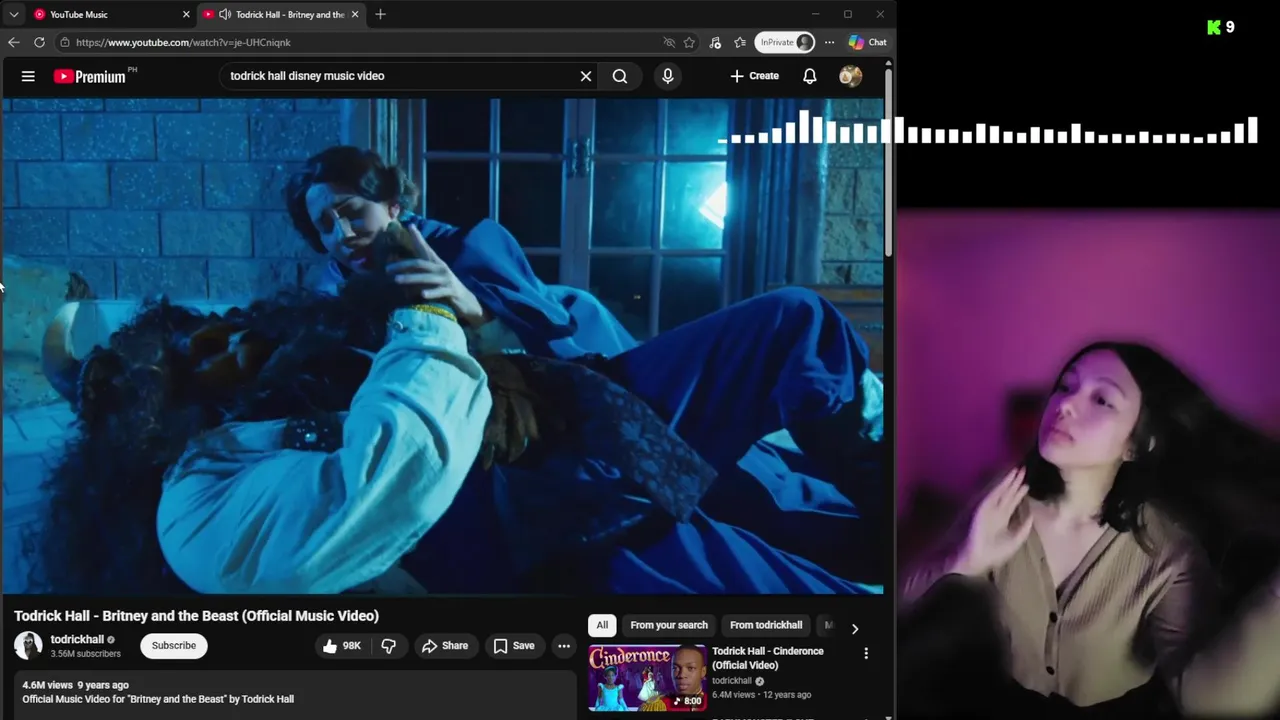Screen dimensions: 1280x720
Task: Open the todrickhall channel avatar
Action: coord(28,645)
